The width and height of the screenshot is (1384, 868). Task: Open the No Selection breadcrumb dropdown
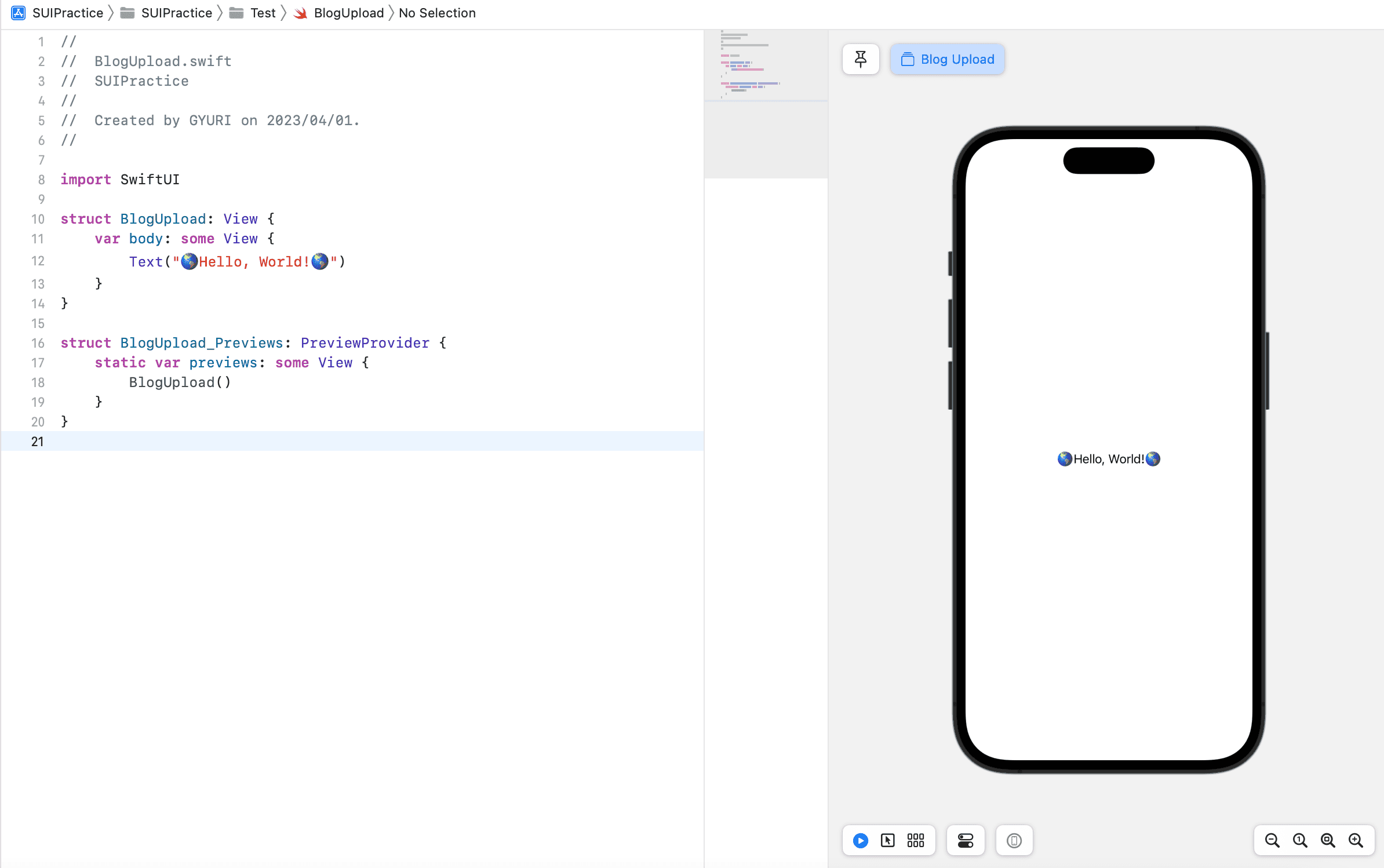(x=437, y=13)
